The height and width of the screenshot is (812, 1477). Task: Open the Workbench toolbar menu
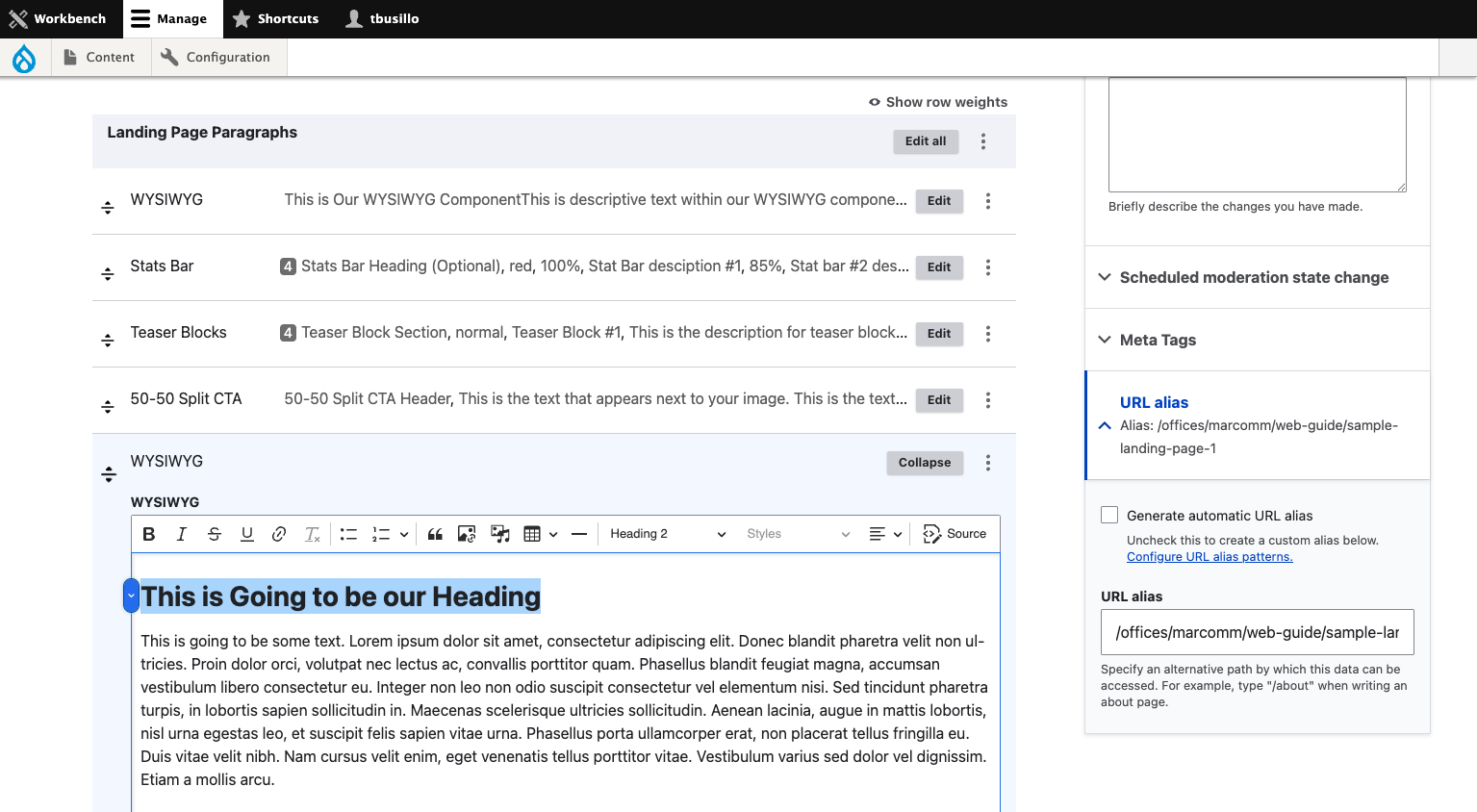(x=58, y=19)
